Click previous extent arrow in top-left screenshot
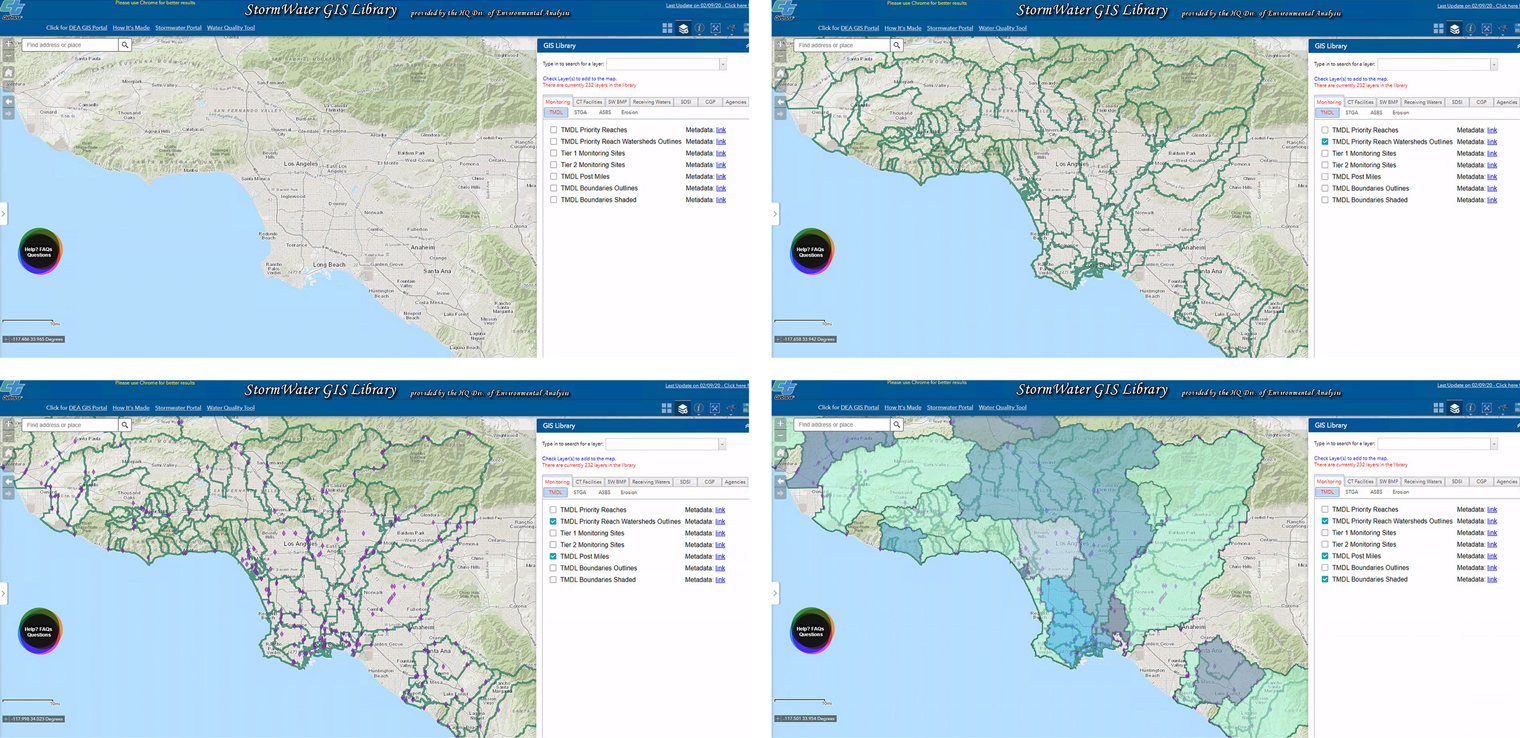This screenshot has height=738, width=1520. [x=8, y=101]
